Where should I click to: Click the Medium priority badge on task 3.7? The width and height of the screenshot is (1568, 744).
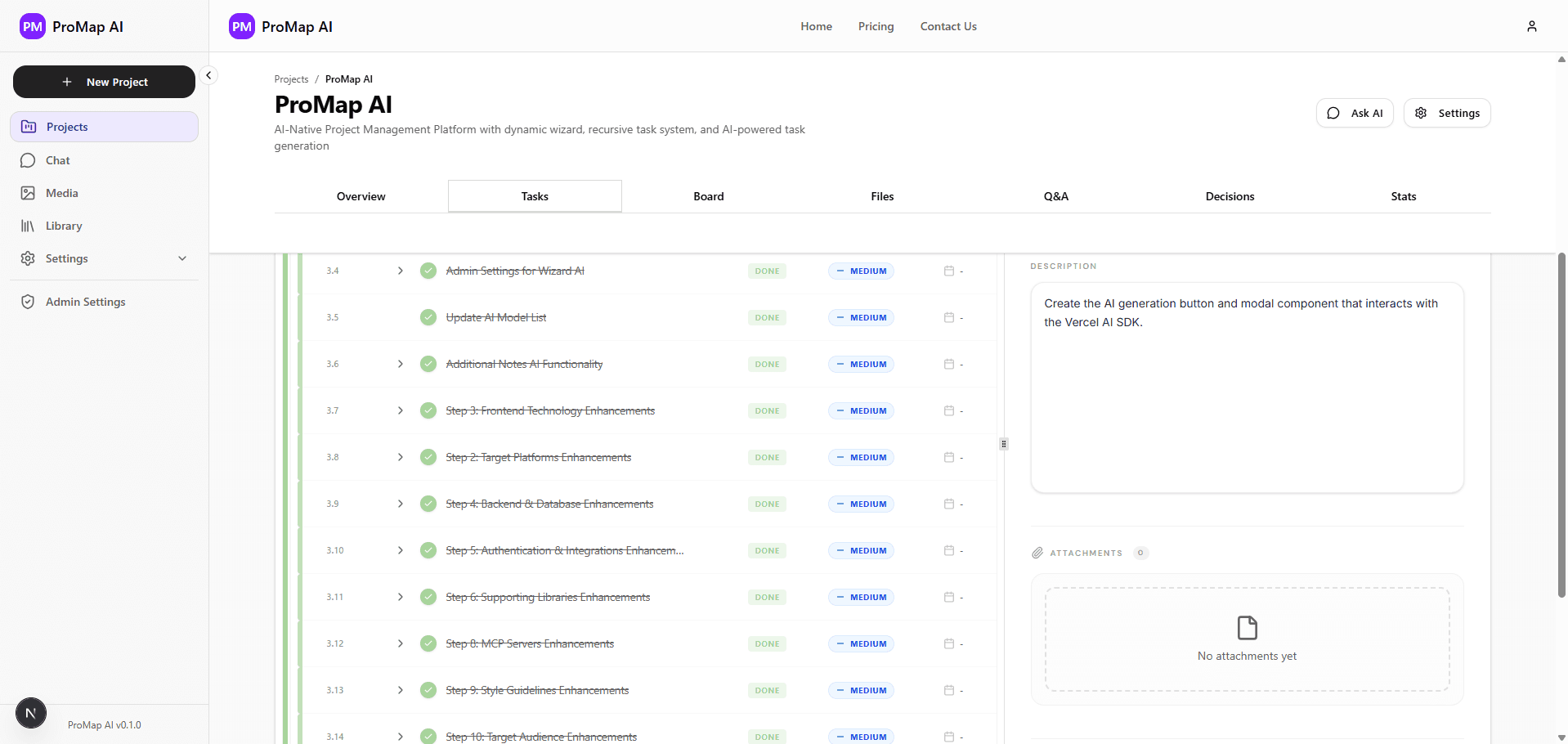(x=861, y=410)
